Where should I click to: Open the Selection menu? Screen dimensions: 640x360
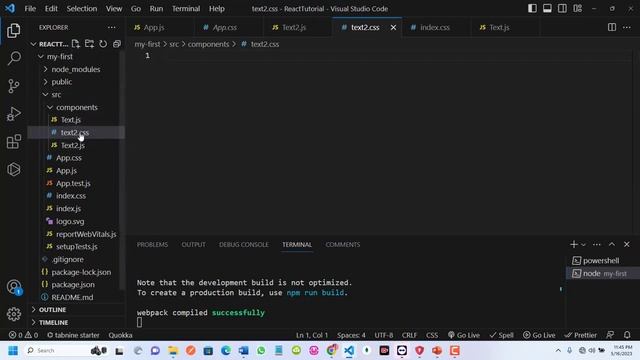pyautogui.click(x=82, y=9)
